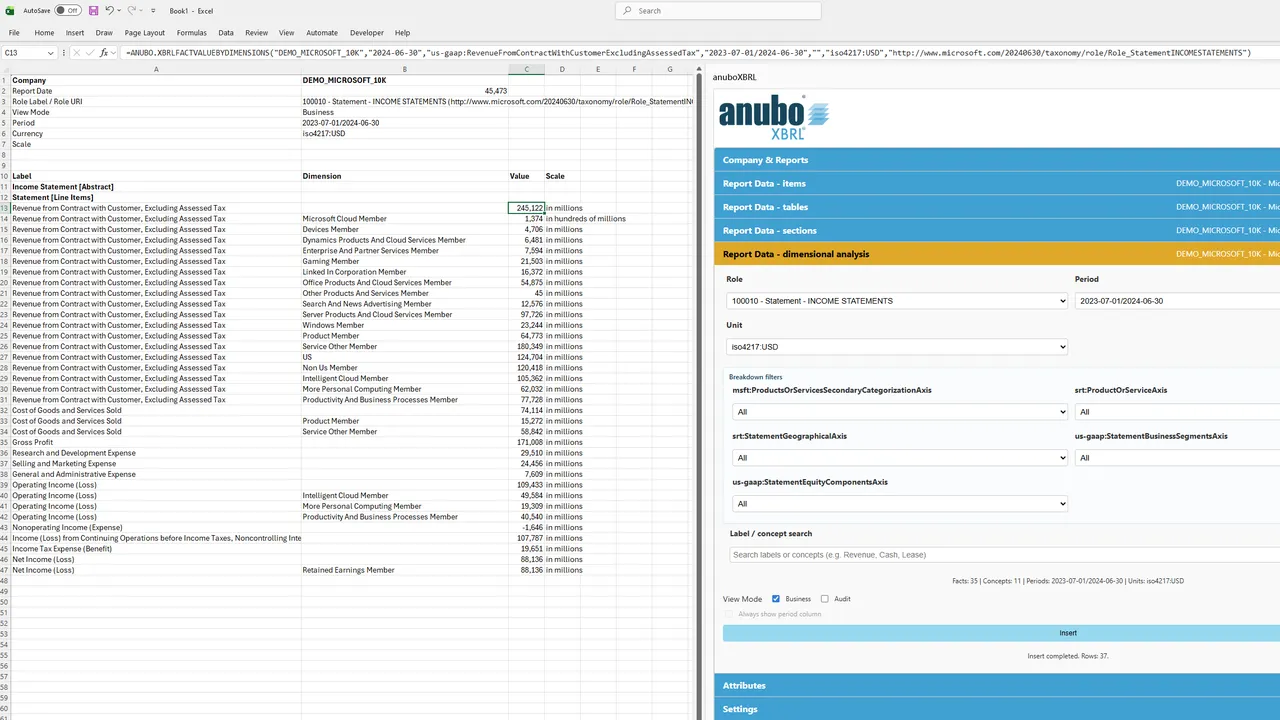Click the Retained Earnings Member cell
The image size is (1280, 720).
pyautogui.click(x=404, y=570)
